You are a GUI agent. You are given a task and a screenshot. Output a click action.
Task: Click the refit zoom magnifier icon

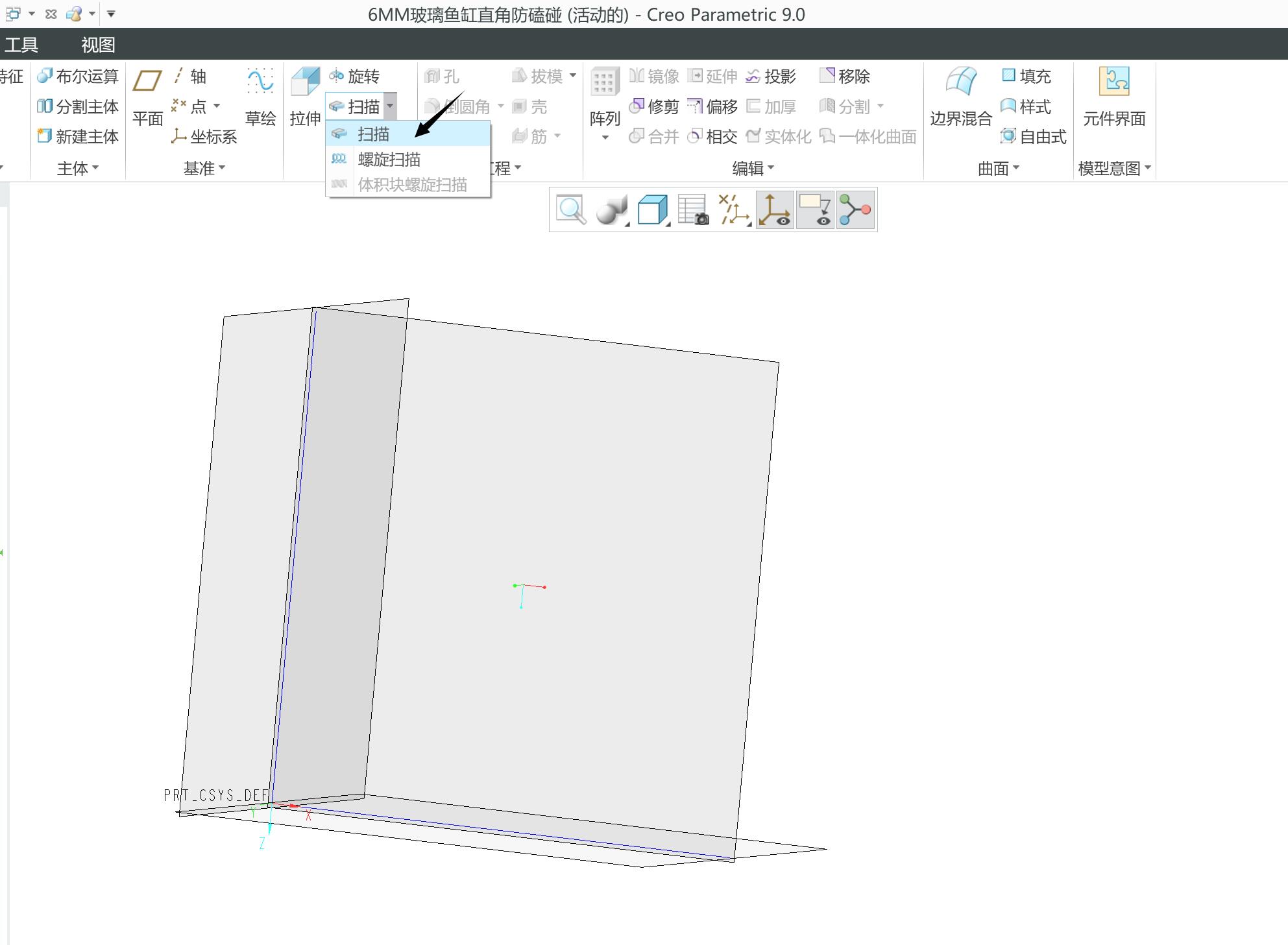coord(571,209)
